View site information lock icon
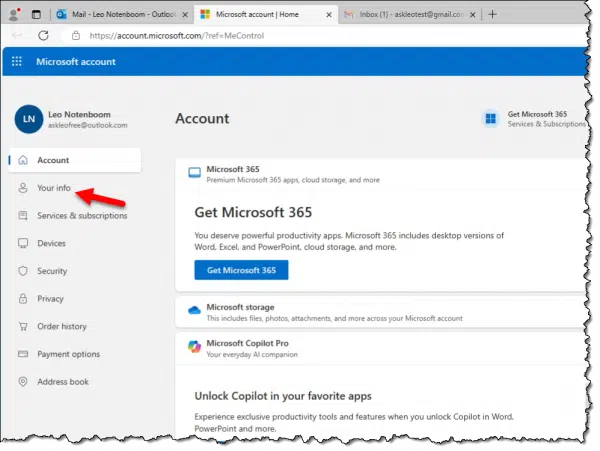Screen dimensions: 600x451 (76, 36)
